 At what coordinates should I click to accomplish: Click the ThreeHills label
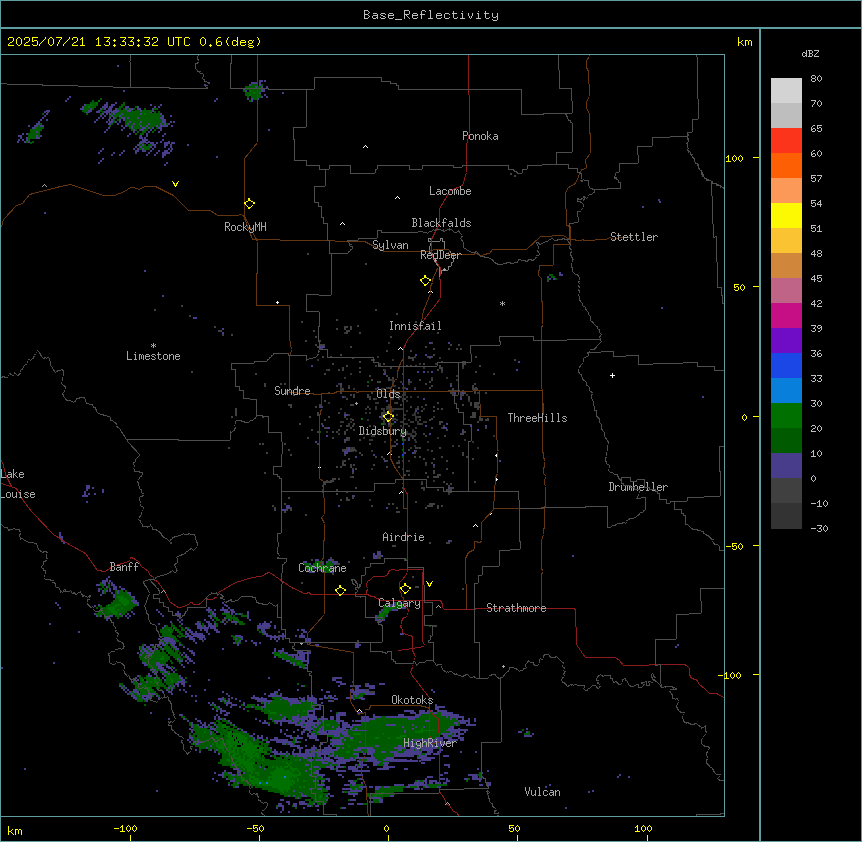coord(537,418)
